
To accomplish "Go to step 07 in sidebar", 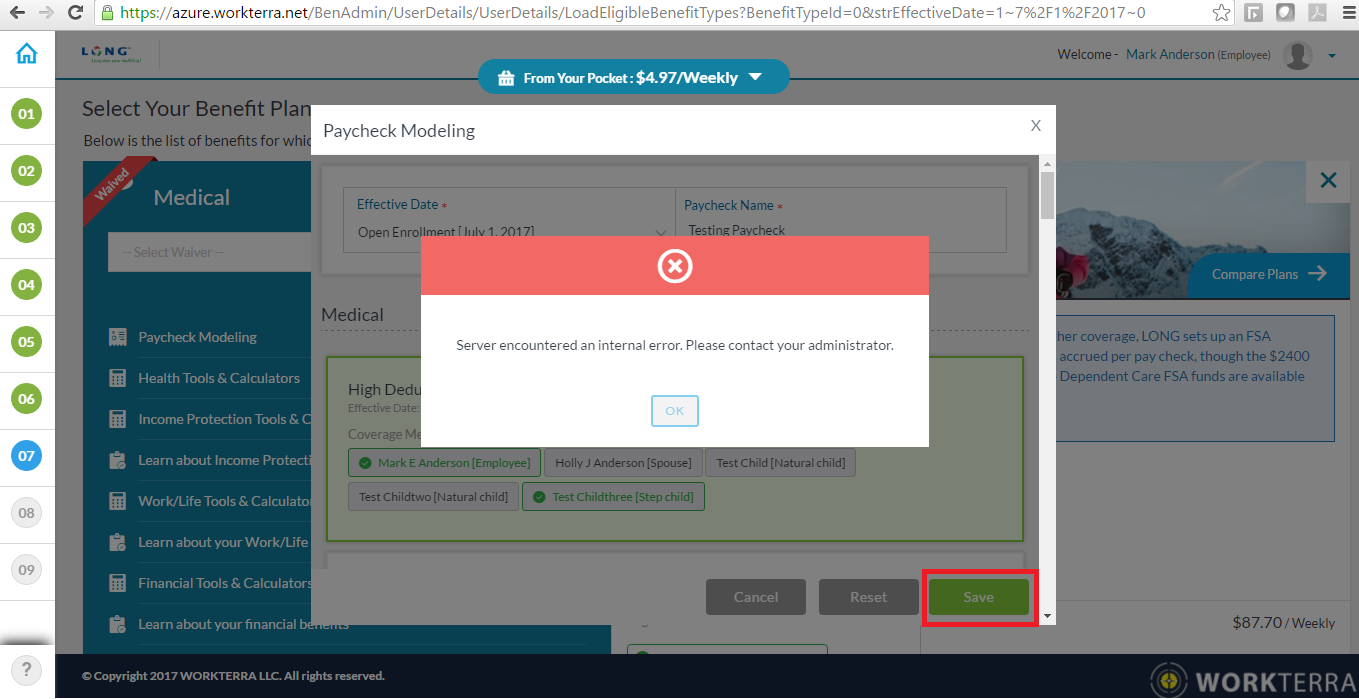I will 27,456.
